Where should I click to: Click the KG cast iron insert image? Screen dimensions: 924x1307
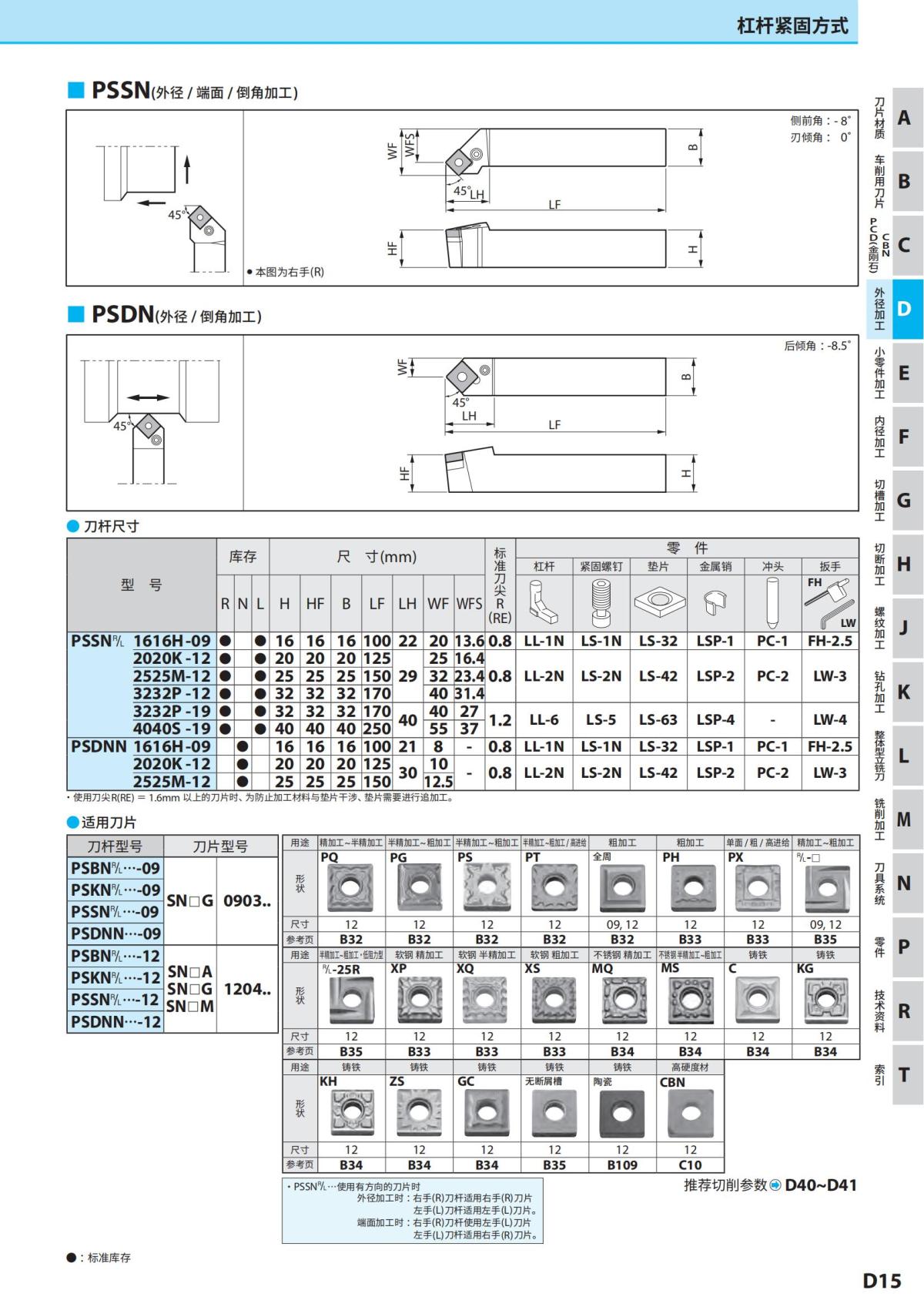[825, 1000]
